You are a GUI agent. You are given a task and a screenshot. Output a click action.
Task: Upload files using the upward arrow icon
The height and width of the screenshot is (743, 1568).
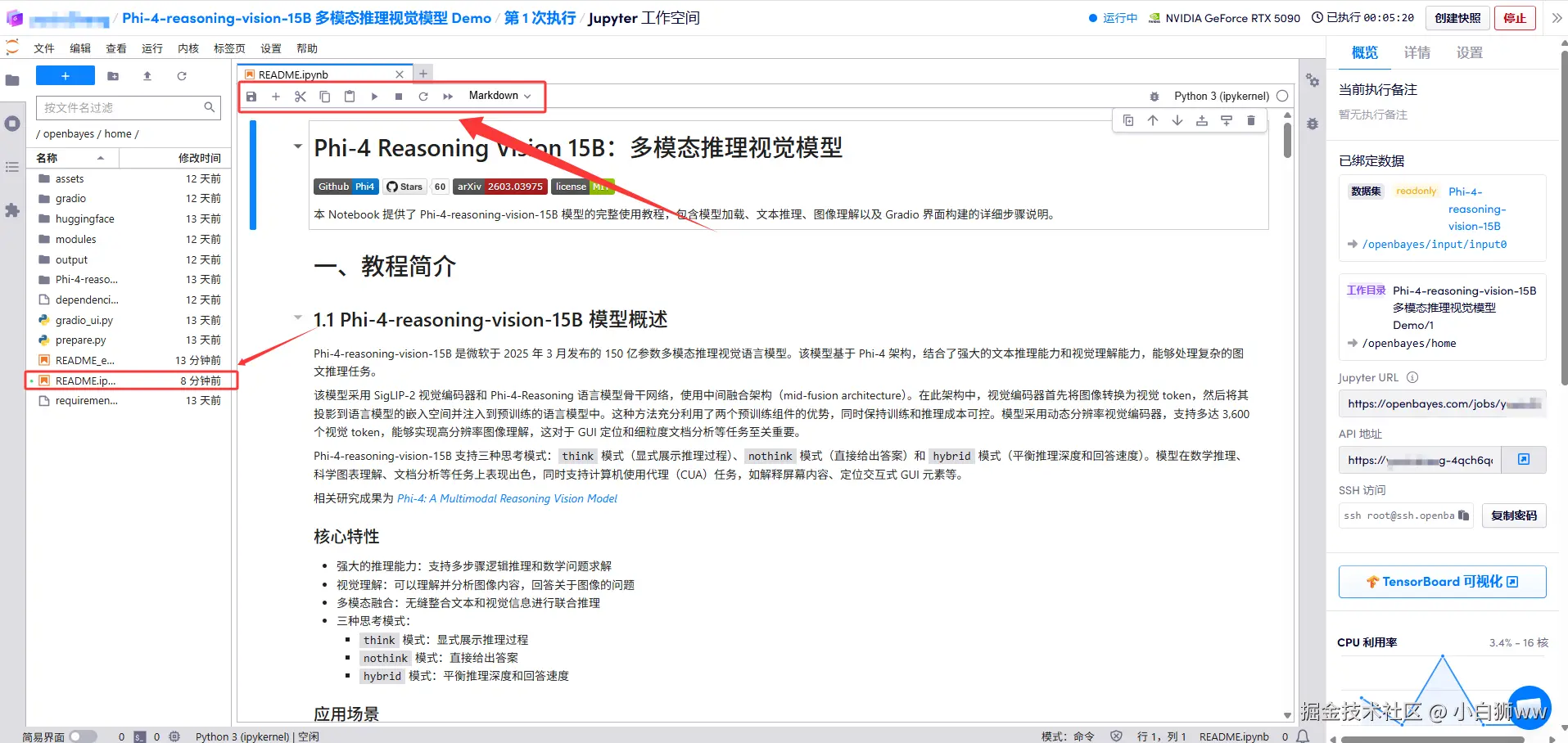147,76
